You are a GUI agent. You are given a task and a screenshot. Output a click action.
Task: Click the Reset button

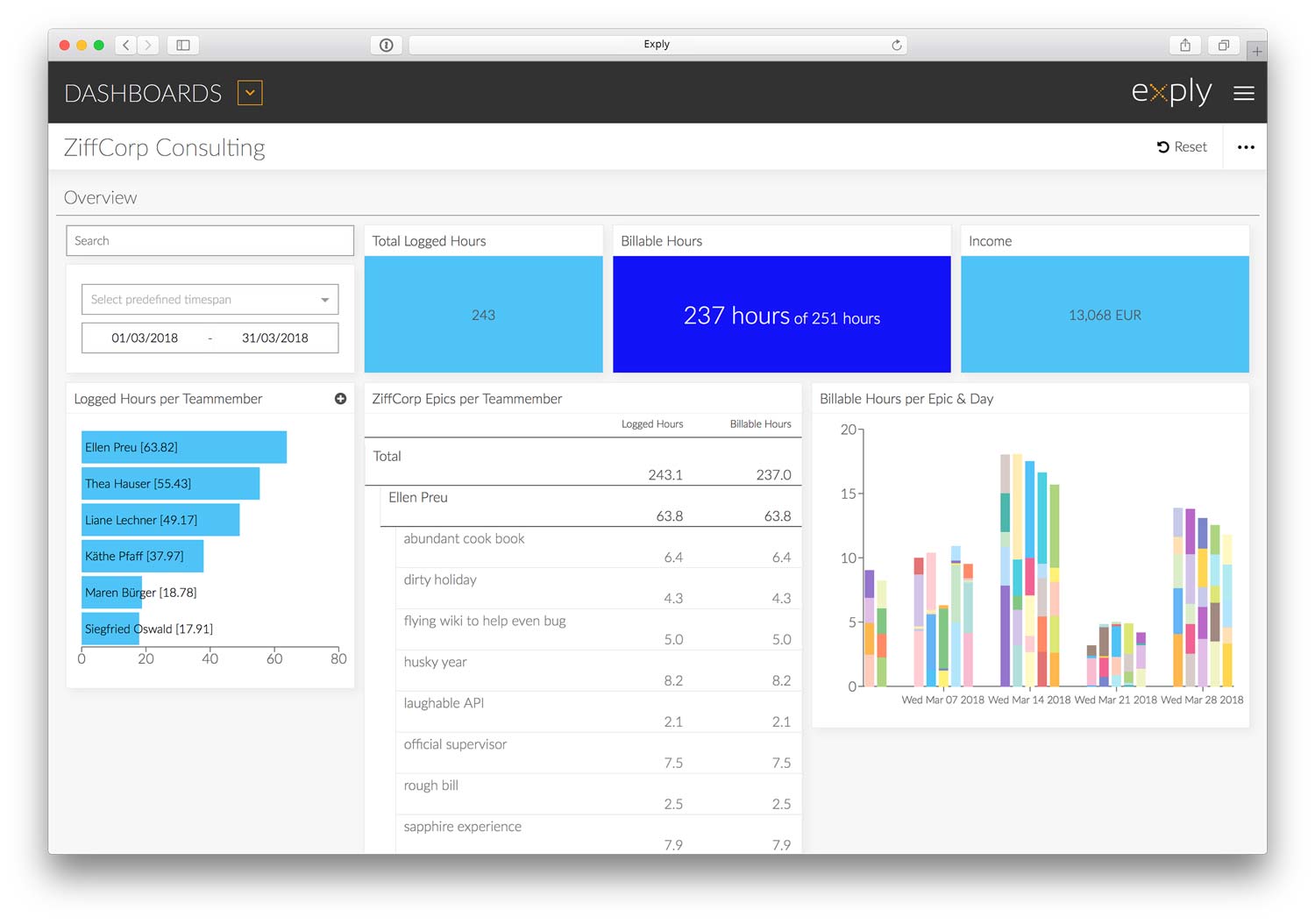(x=1182, y=147)
